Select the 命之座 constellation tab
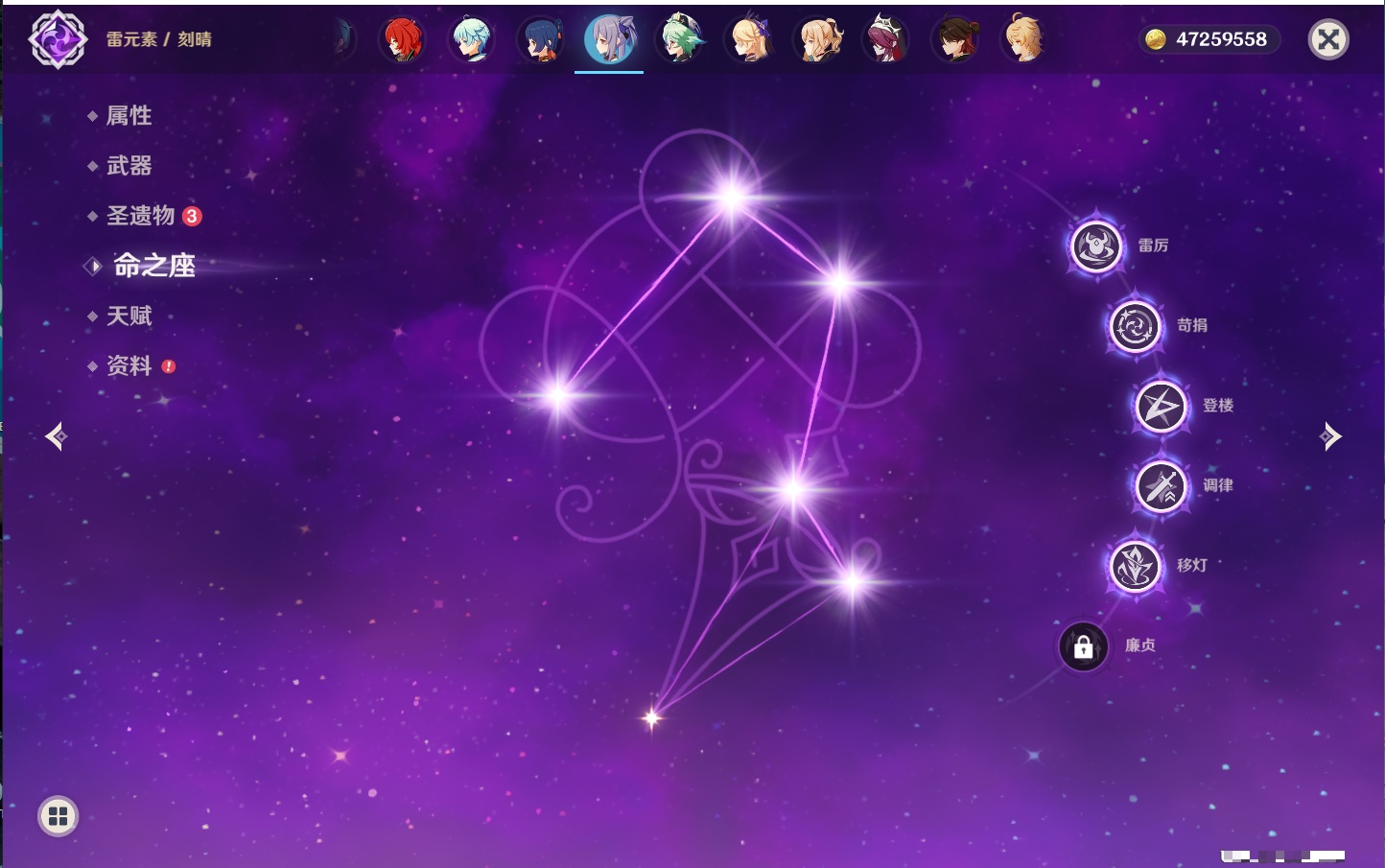The width and height of the screenshot is (1385, 868). coord(153,266)
